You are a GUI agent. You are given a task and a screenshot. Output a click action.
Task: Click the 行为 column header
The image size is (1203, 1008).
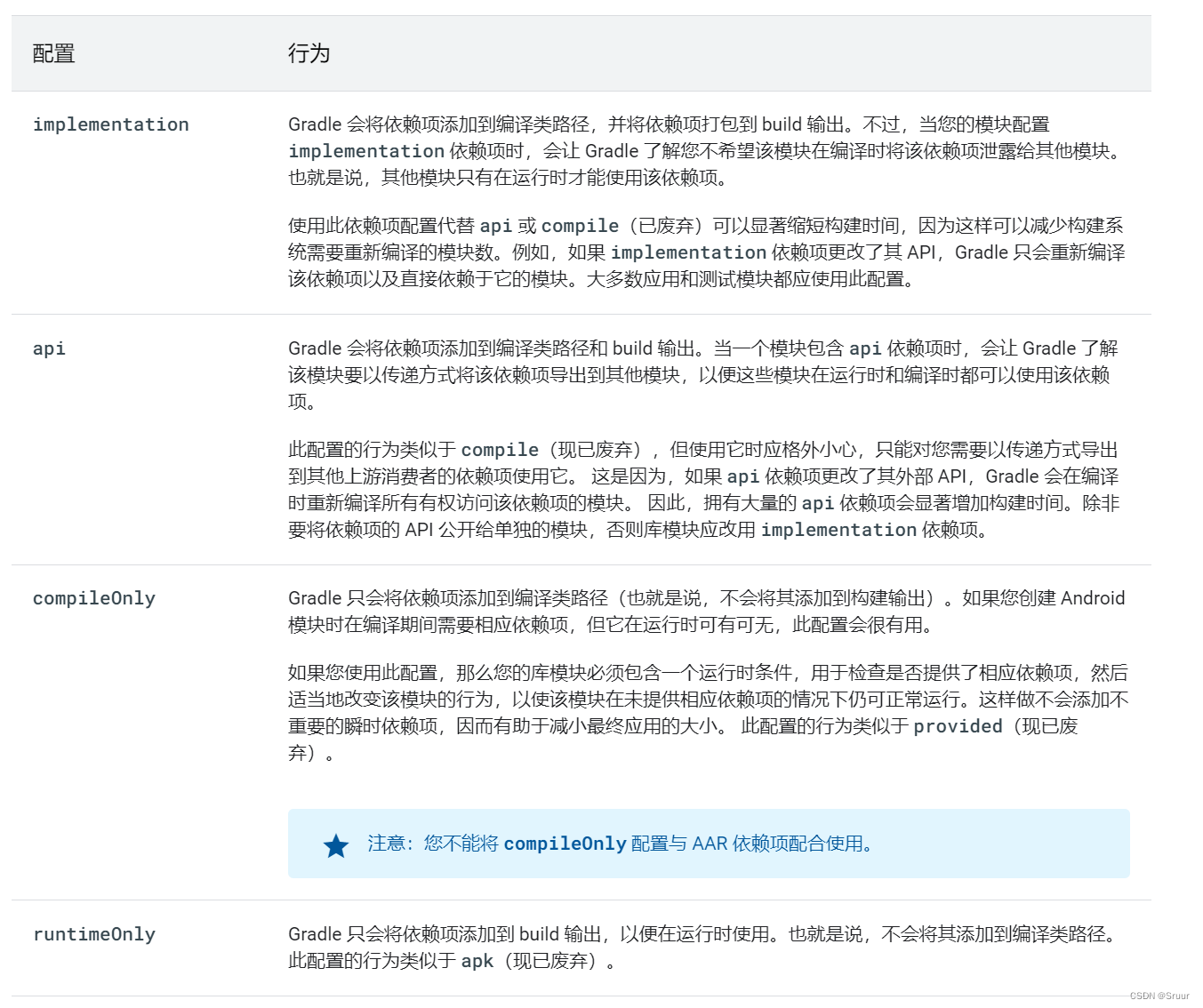tap(309, 53)
